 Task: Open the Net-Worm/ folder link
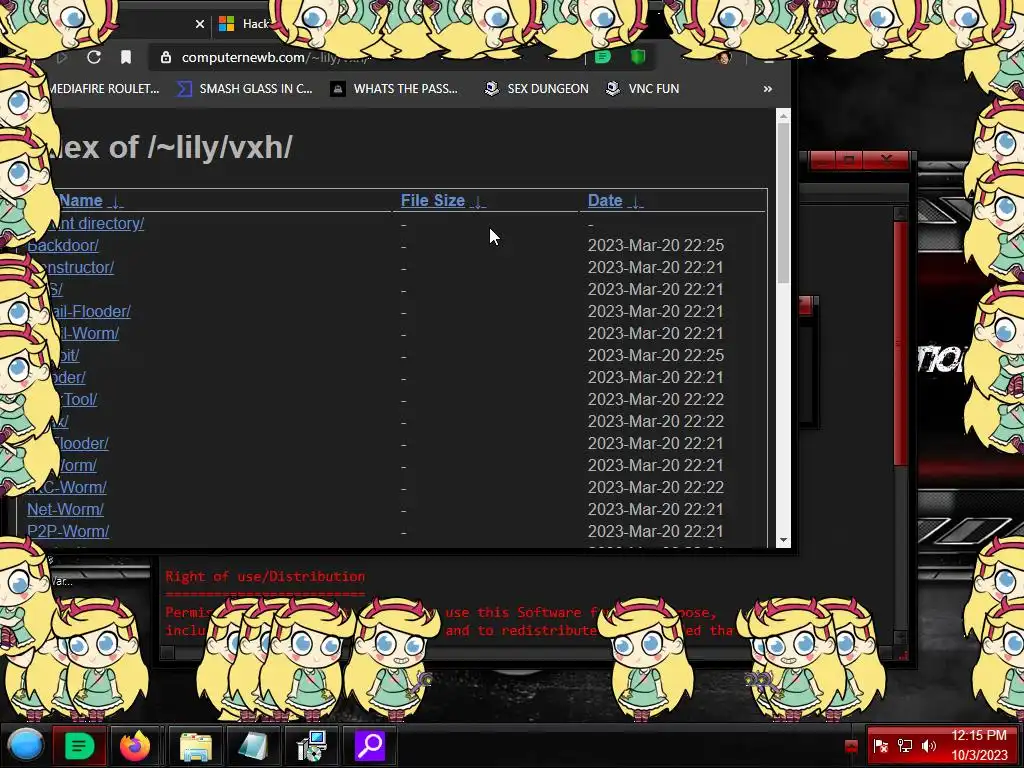click(65, 509)
